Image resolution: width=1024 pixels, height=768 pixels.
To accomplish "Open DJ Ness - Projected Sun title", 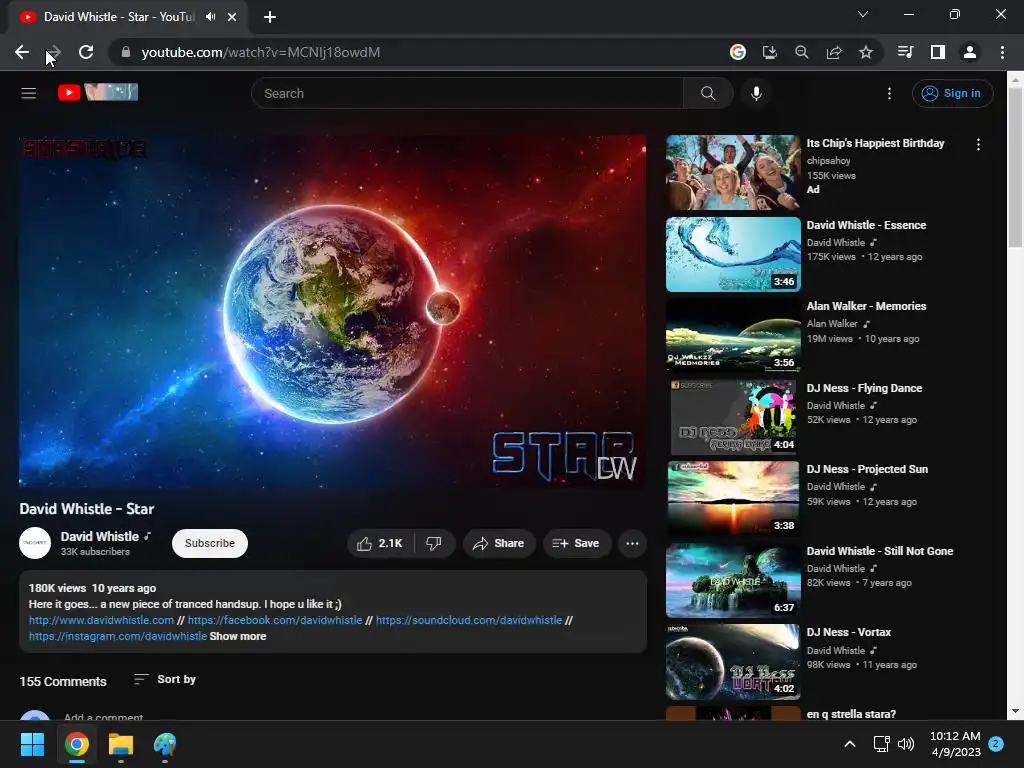I will pyautogui.click(x=867, y=469).
